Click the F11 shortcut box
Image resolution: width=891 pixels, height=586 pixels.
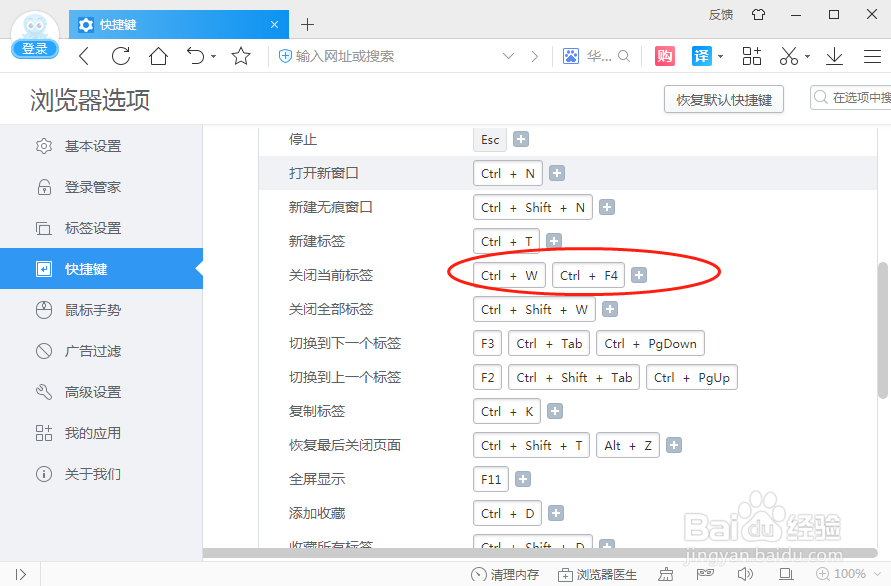(491, 479)
